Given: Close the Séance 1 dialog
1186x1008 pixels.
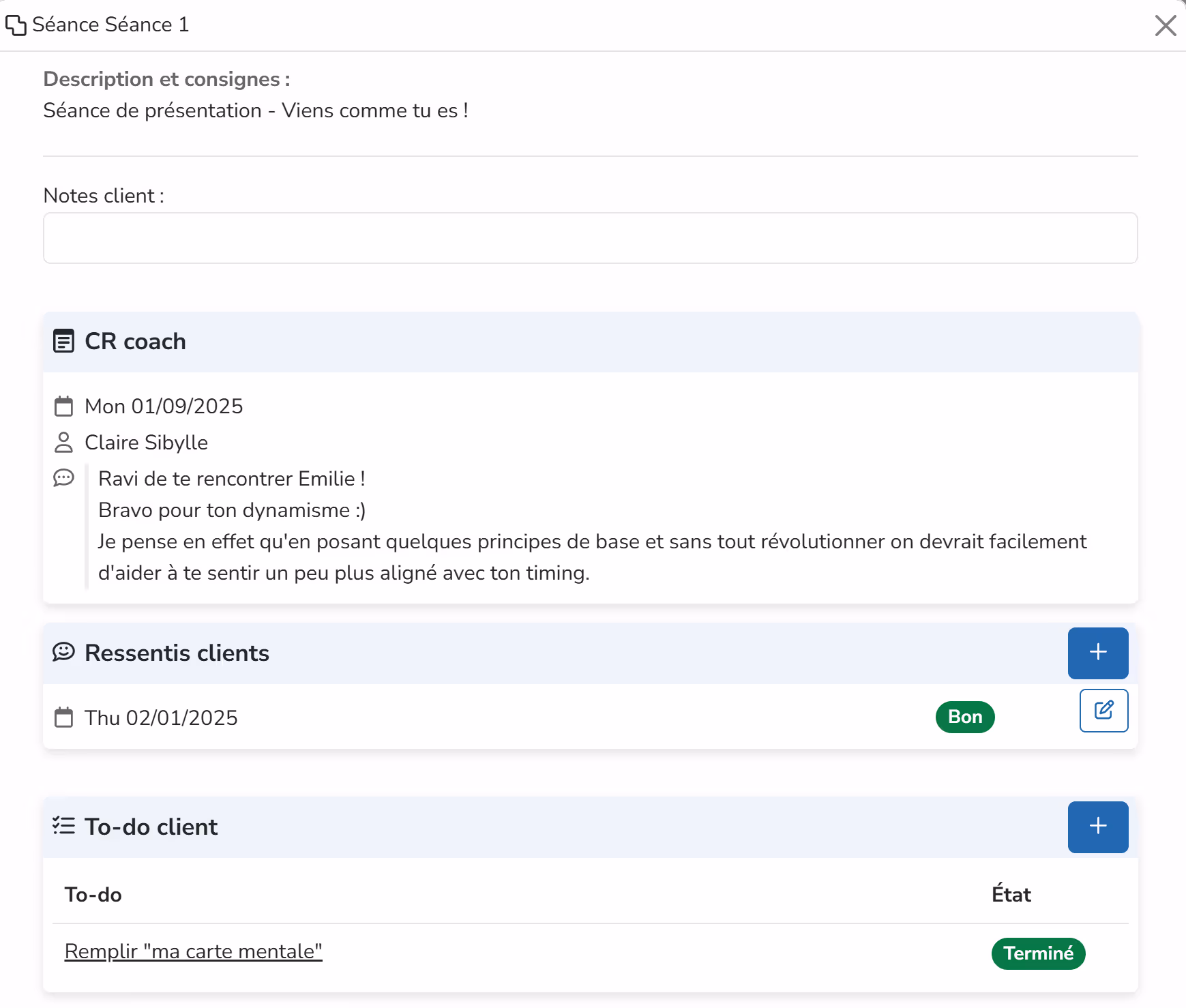Looking at the screenshot, I should coord(1166,25).
